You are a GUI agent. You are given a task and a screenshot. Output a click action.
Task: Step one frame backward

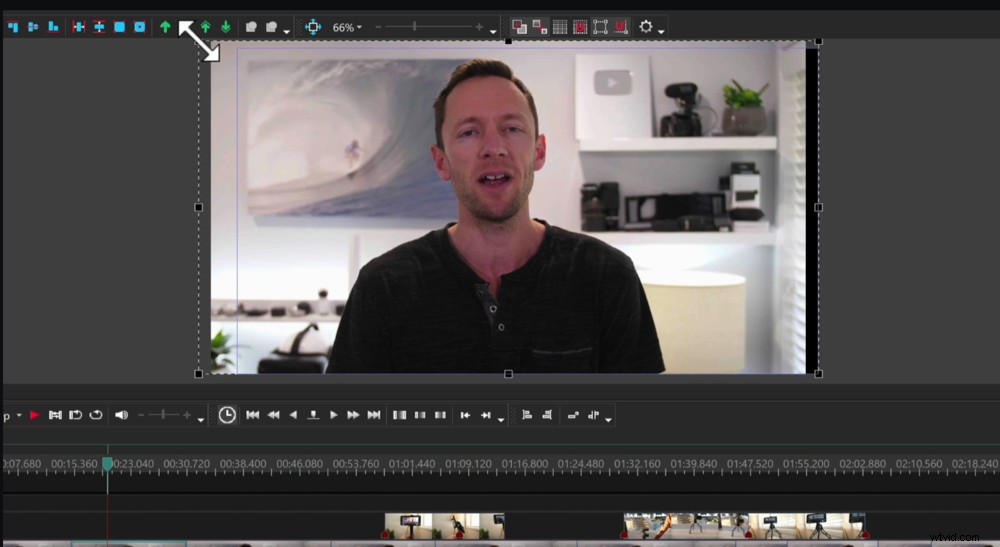[x=293, y=415]
